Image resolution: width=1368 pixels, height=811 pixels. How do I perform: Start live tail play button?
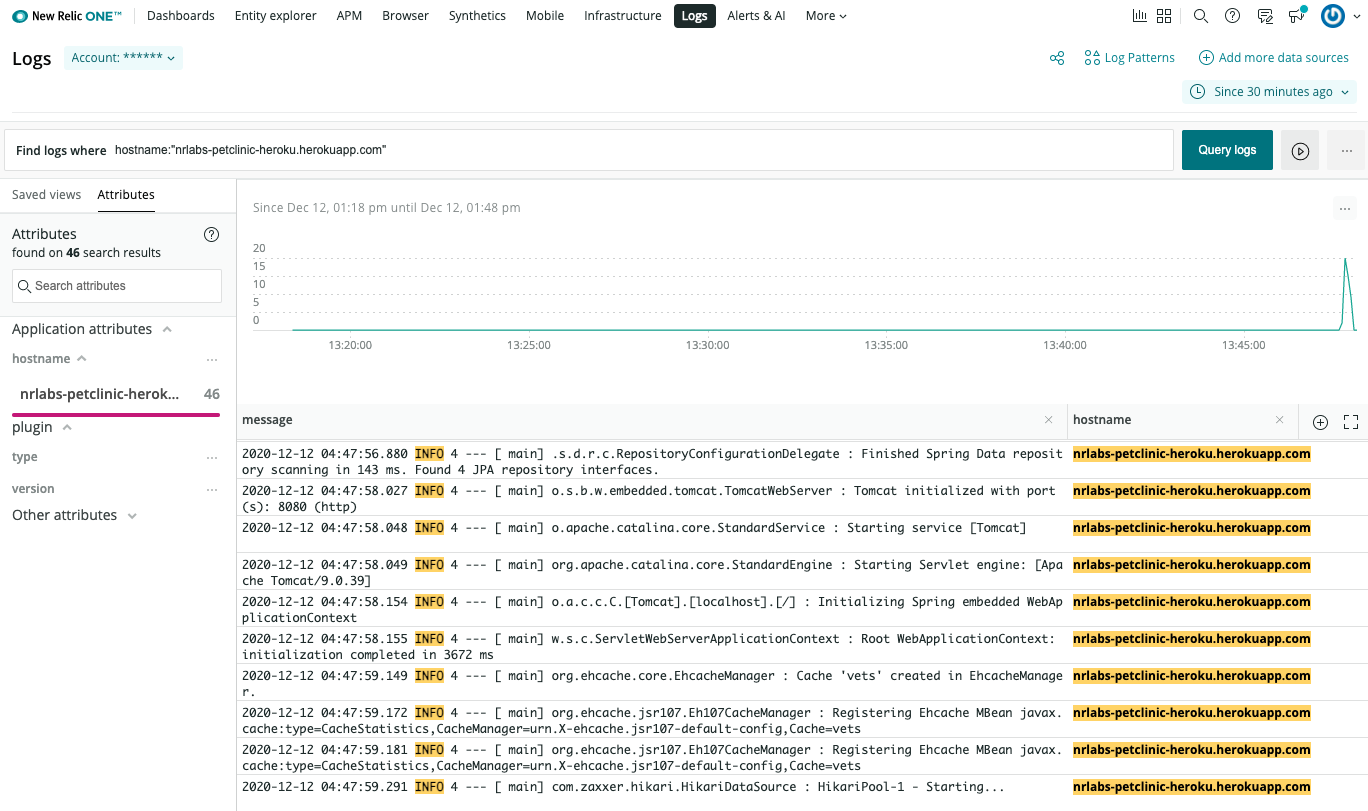[x=1300, y=150]
